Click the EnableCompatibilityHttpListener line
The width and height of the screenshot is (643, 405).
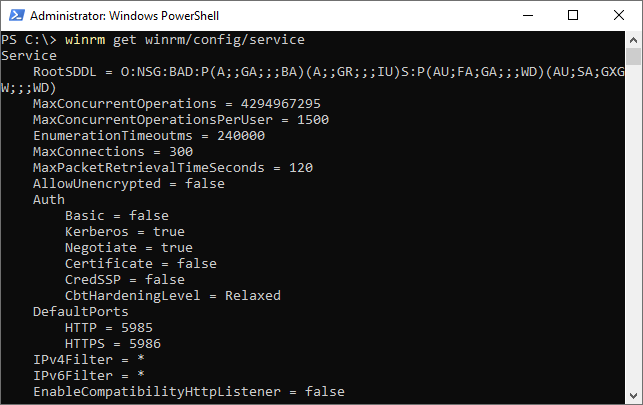pyautogui.click(x=189, y=391)
